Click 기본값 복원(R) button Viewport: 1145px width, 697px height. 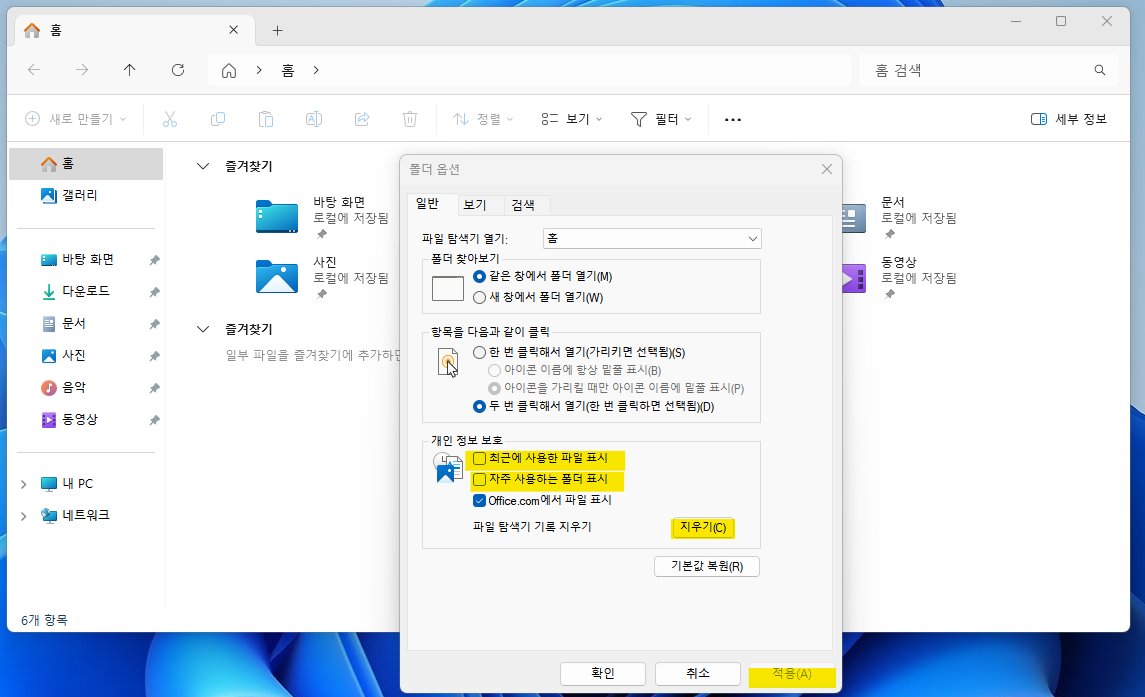[x=707, y=566]
